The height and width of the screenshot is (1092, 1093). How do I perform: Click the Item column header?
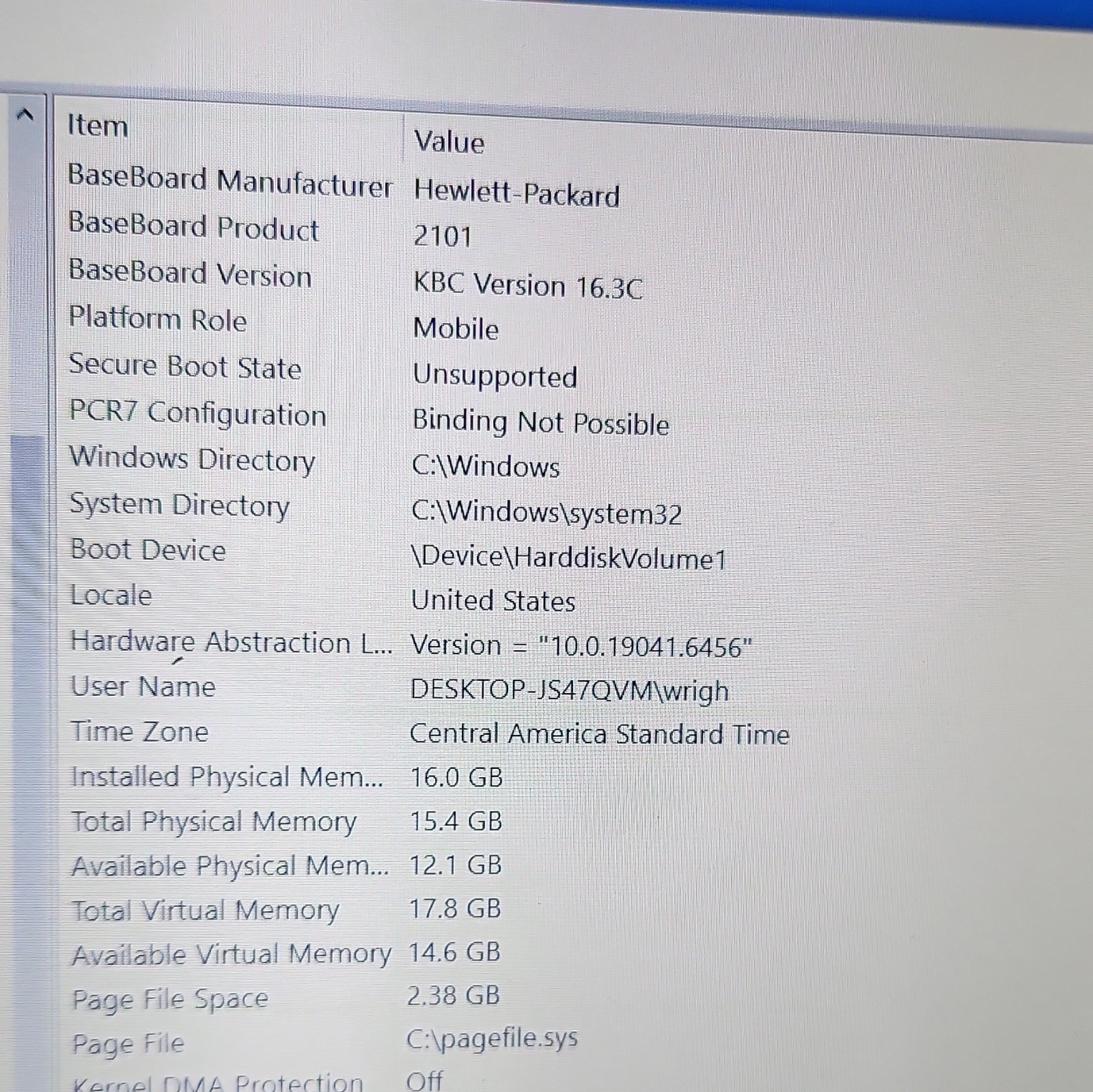(x=98, y=126)
